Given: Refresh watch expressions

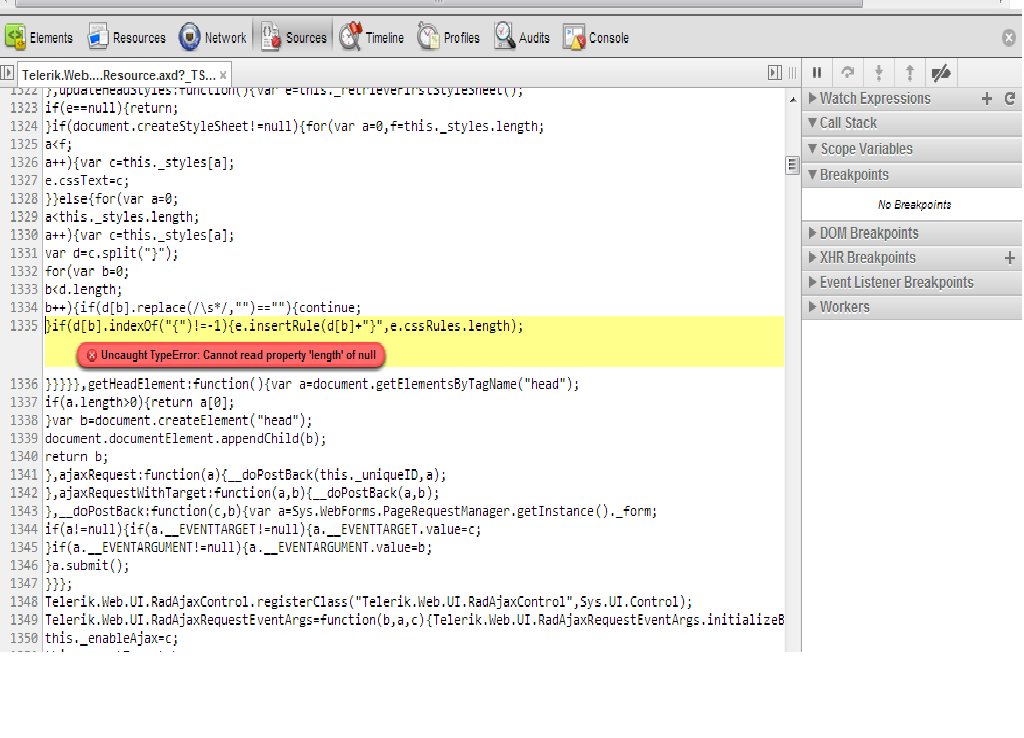Looking at the screenshot, I should pyautogui.click(x=1010, y=99).
